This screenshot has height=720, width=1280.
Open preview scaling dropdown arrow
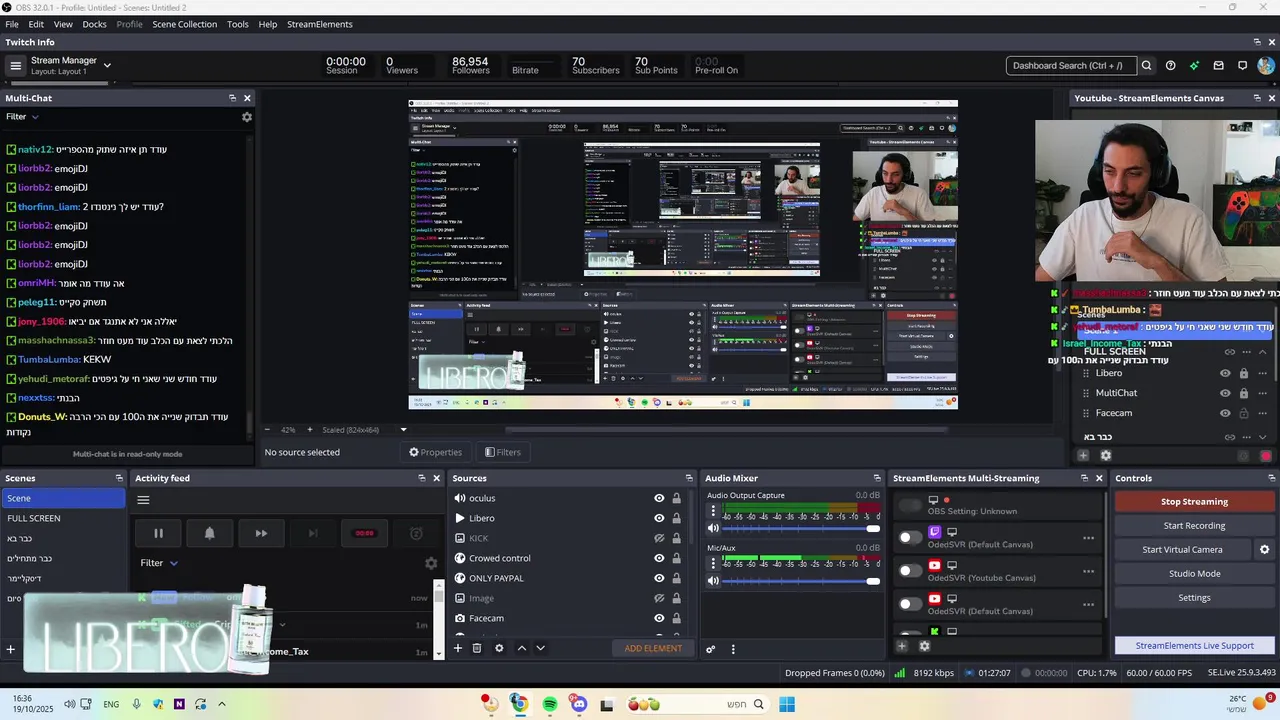point(404,430)
